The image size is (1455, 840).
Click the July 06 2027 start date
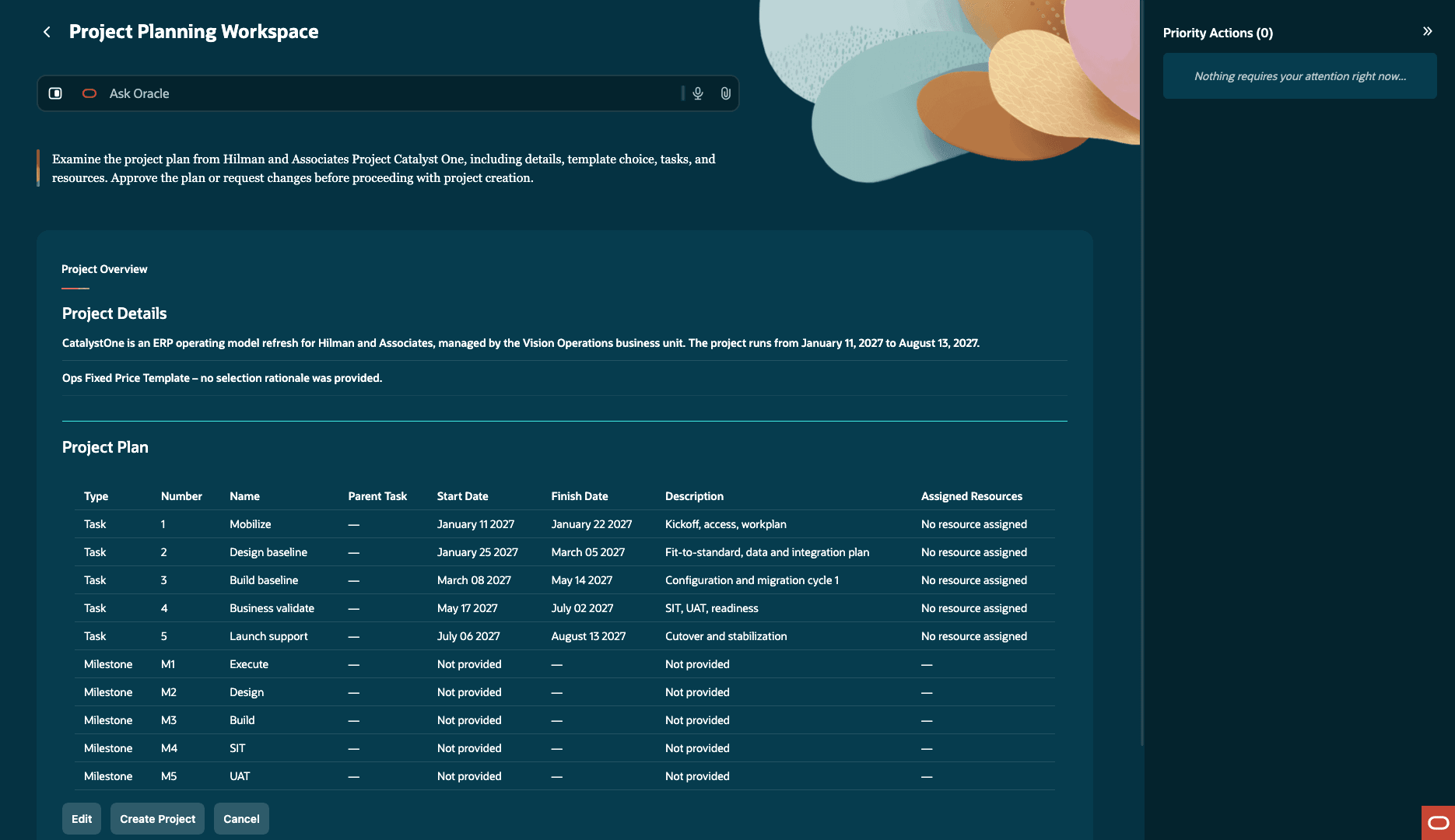pyautogui.click(x=468, y=636)
